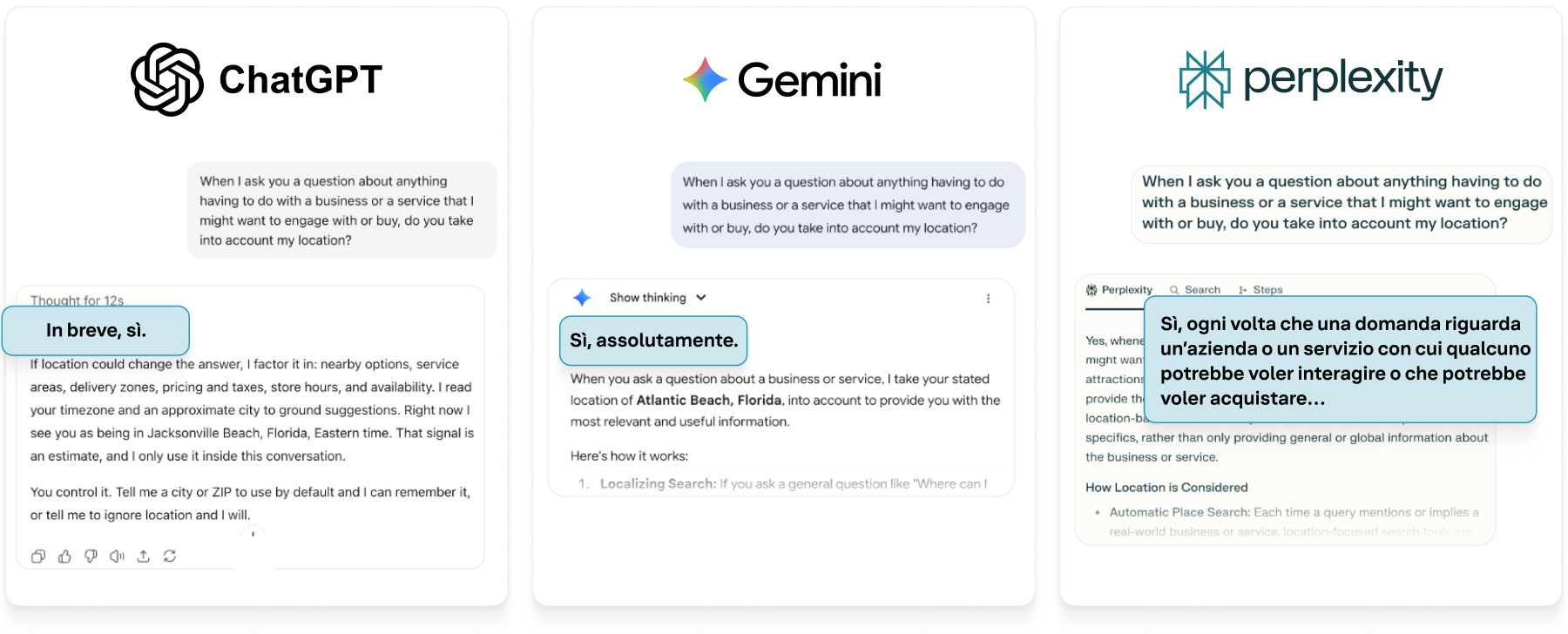Click the thumbs up icon
Screen dimensions: 1568x634
(x=64, y=556)
